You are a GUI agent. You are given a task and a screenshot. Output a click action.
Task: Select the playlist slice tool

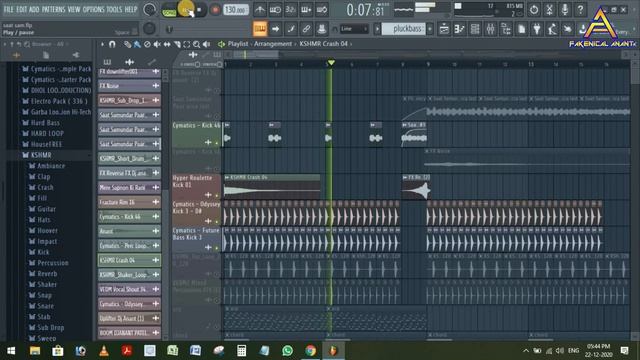pos(177,44)
